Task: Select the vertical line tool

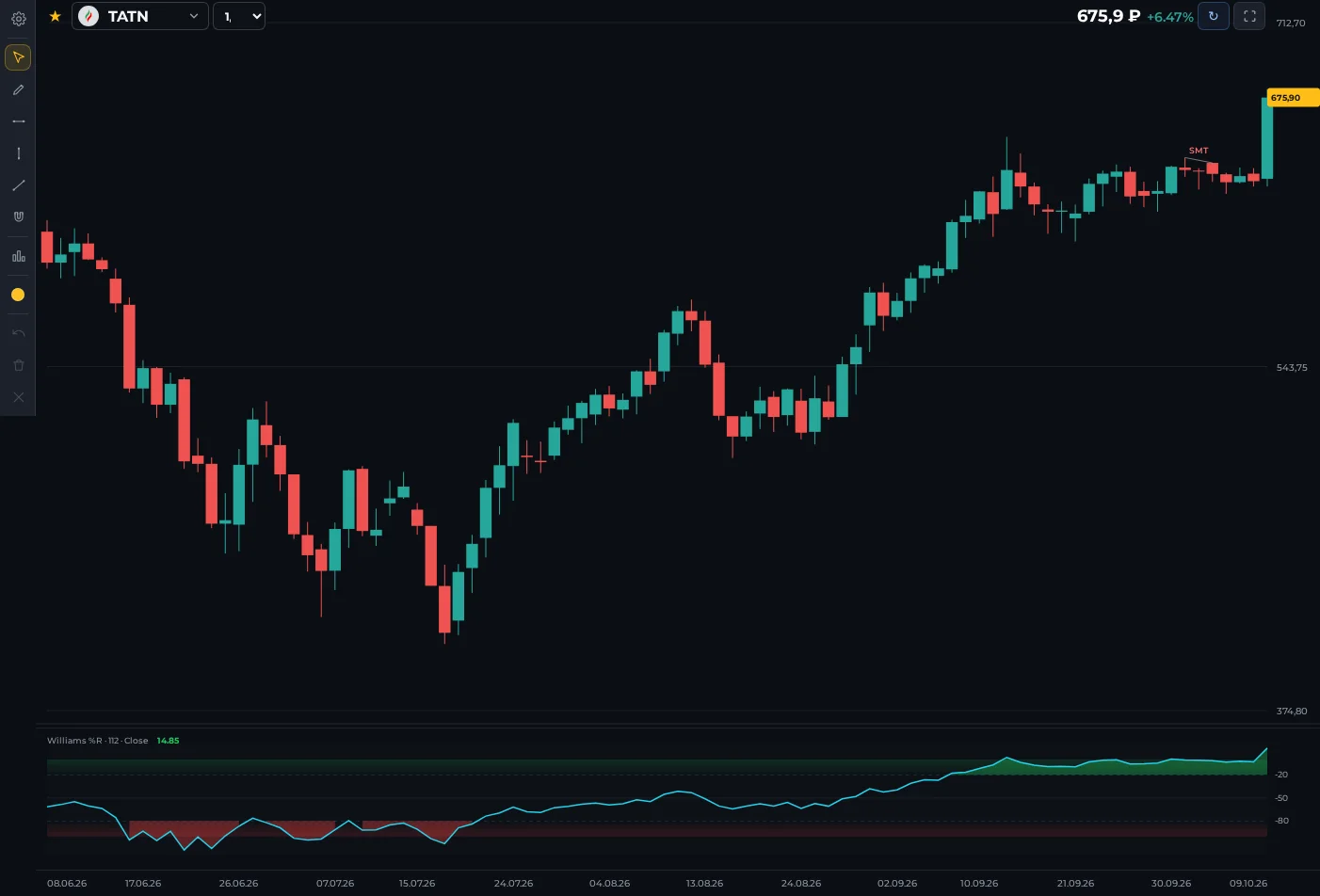Action: 18,153
